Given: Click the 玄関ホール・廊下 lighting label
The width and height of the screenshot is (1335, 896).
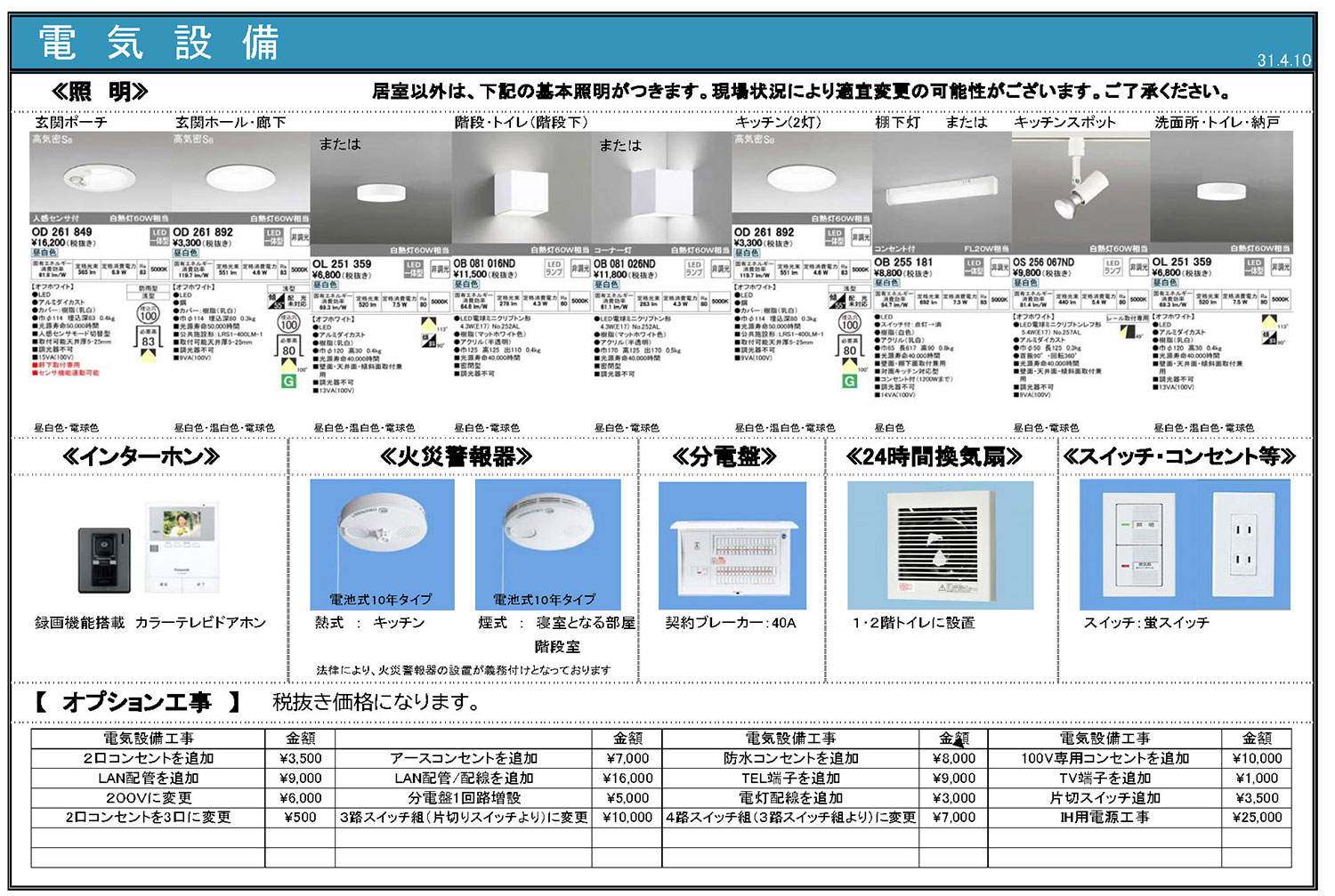Looking at the screenshot, I should 231,122.
